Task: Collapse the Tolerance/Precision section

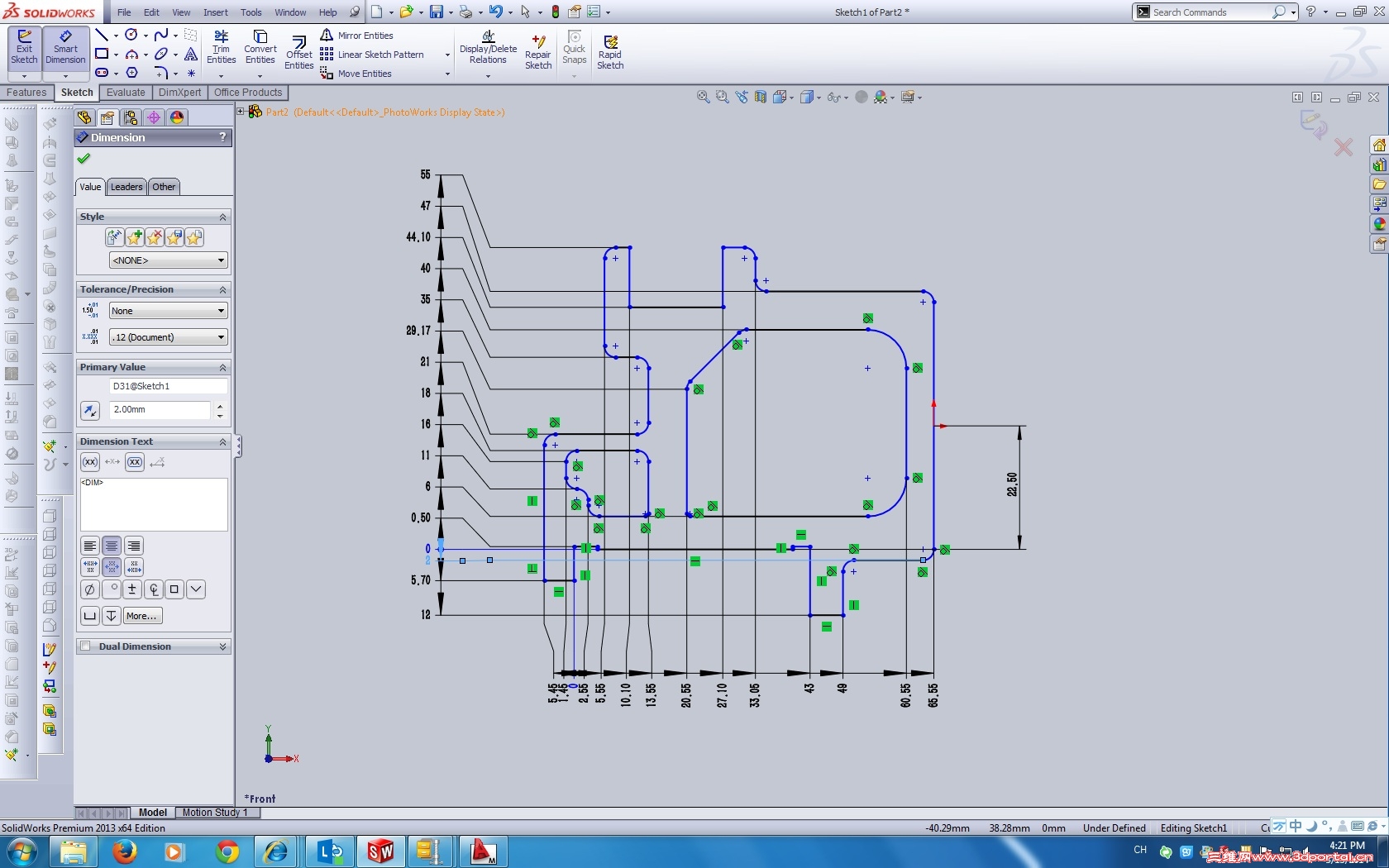Action: (x=222, y=289)
